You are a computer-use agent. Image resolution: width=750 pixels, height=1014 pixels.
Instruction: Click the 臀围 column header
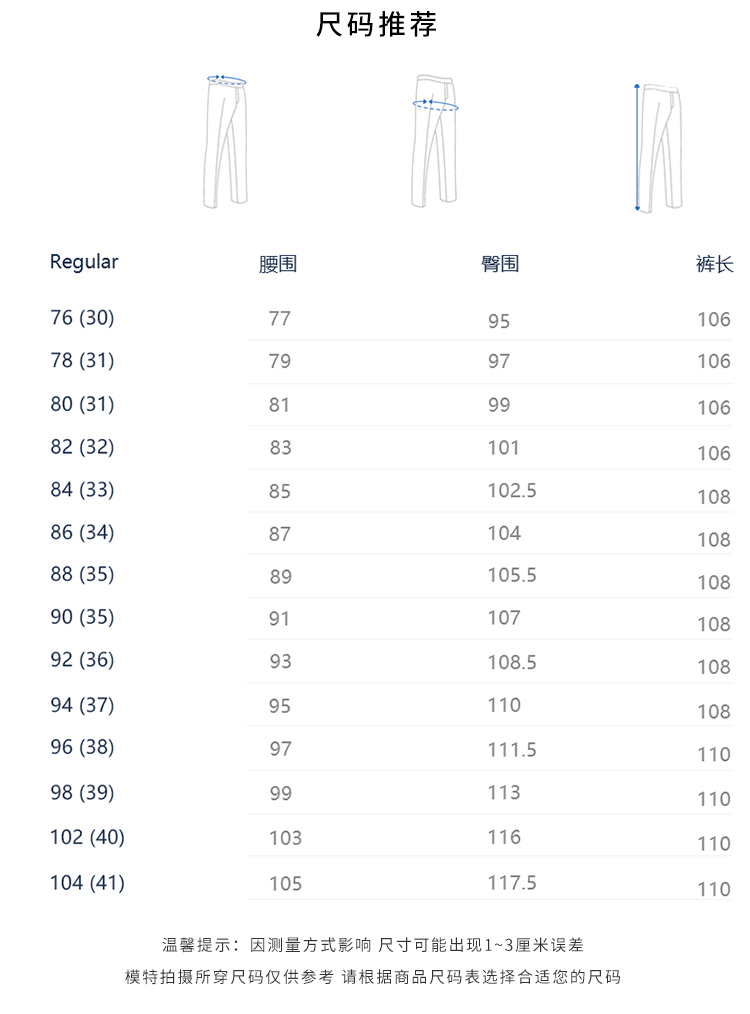pos(500,265)
